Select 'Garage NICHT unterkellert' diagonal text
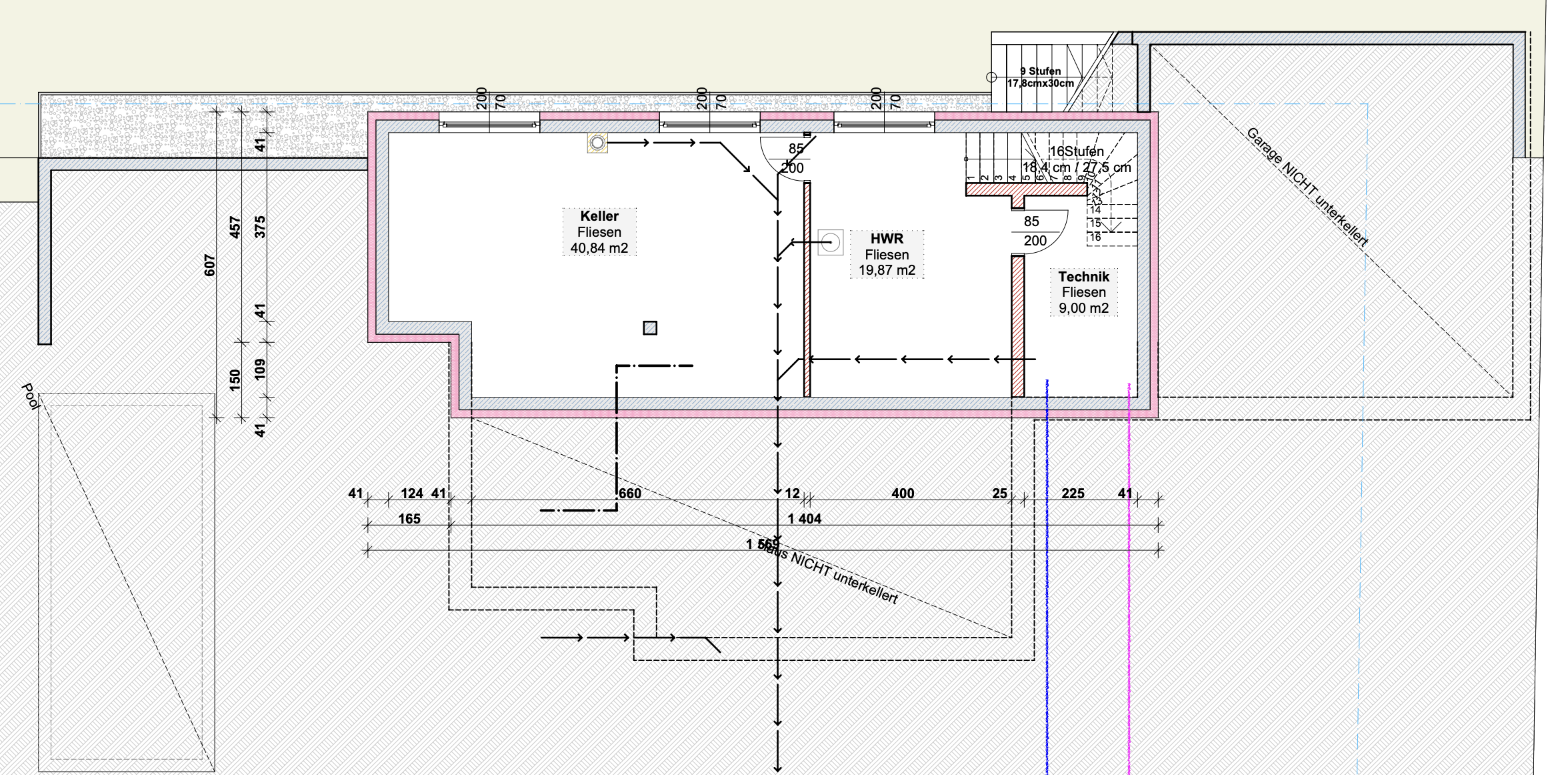This screenshot has width=1568, height=775. (1307, 187)
